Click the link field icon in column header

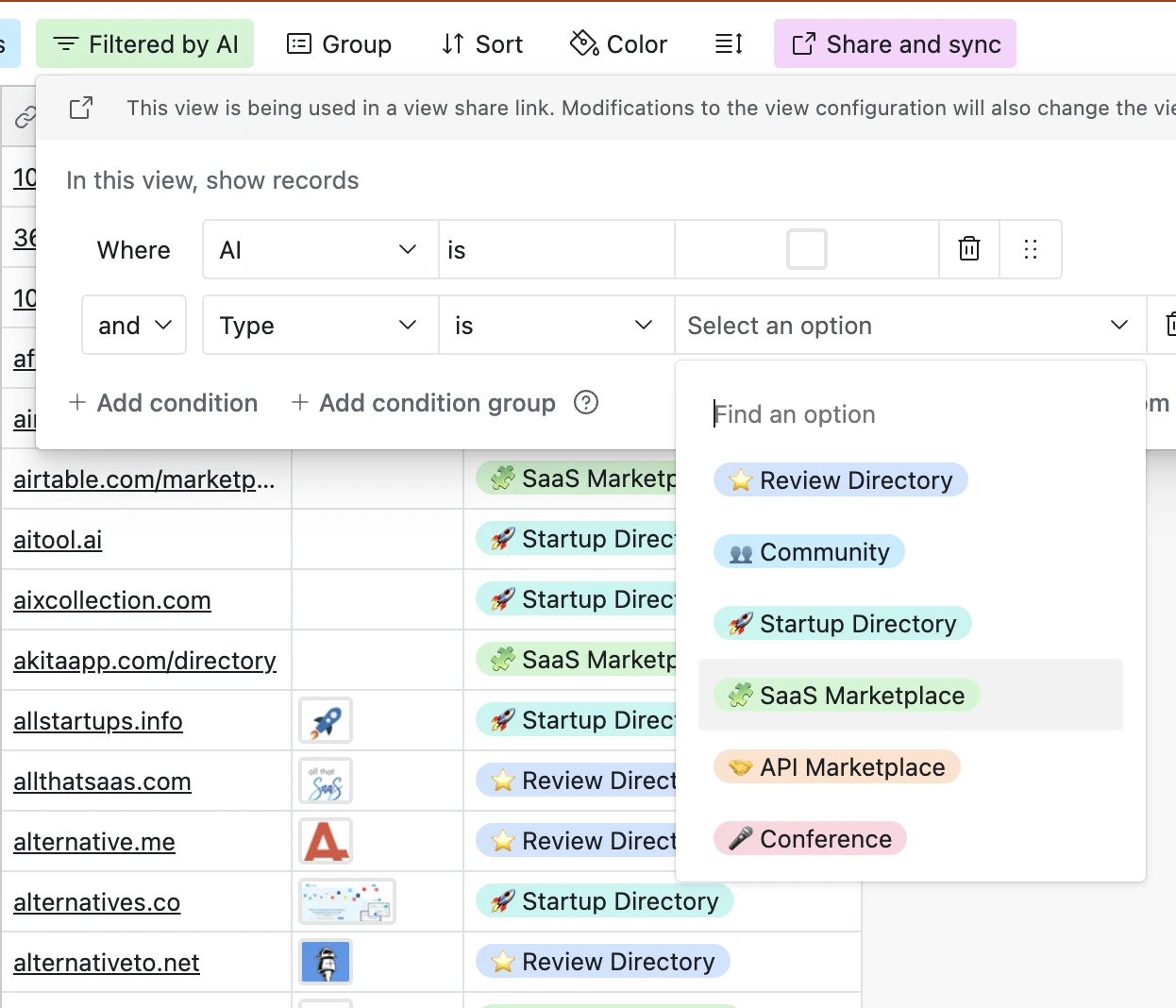click(25, 117)
